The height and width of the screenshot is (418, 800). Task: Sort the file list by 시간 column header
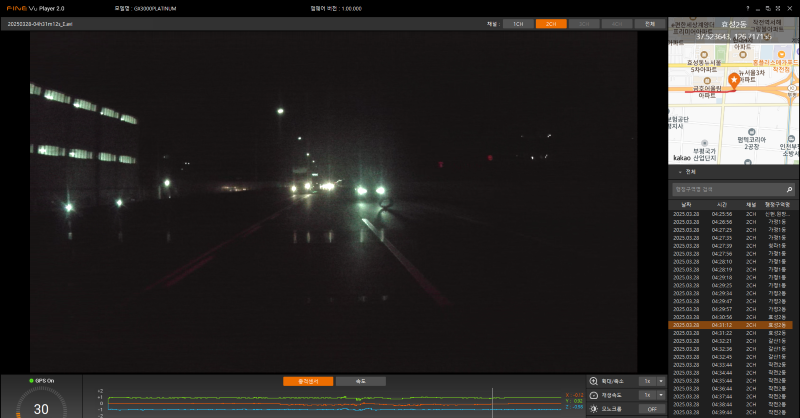[721, 205]
